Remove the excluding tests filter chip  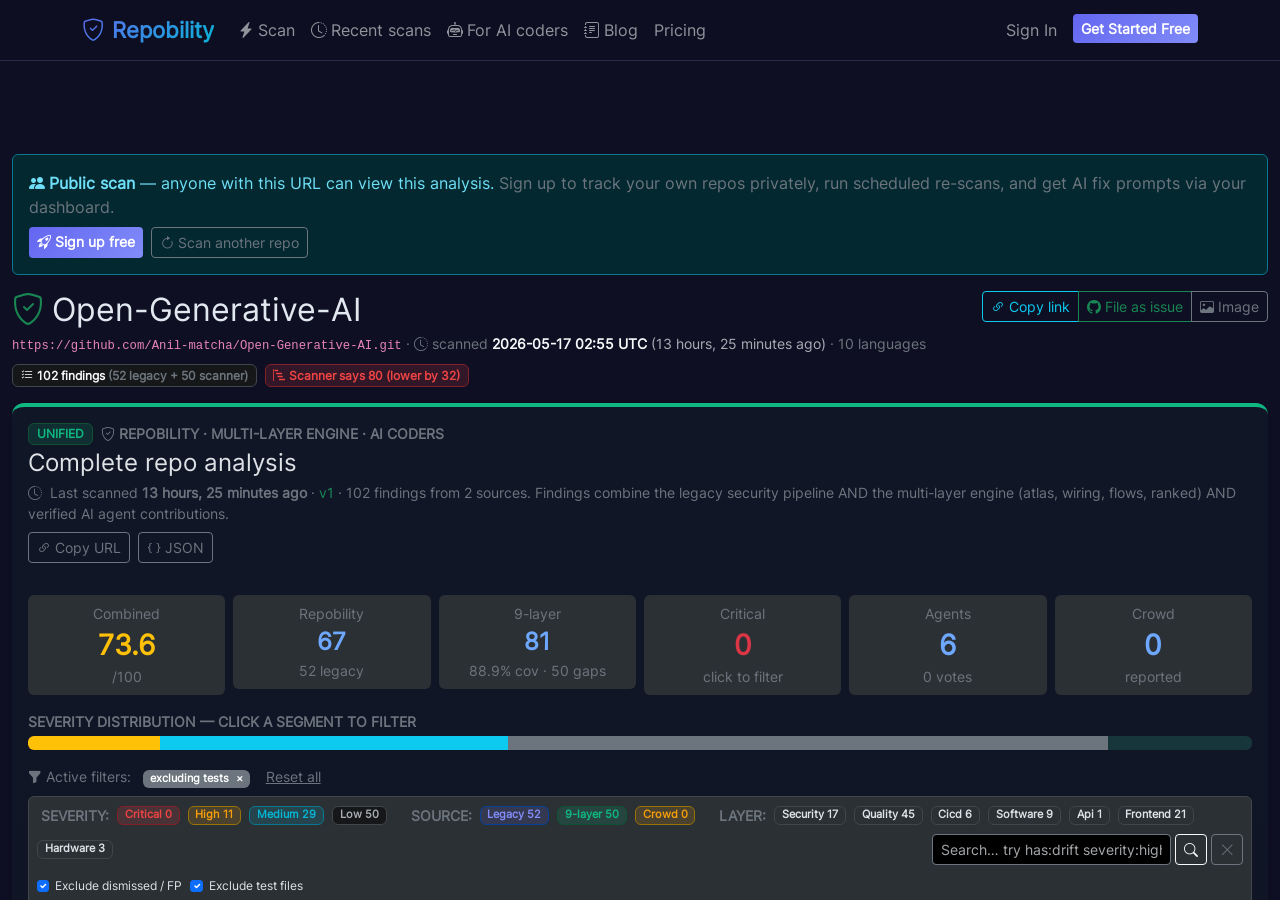[239, 778]
